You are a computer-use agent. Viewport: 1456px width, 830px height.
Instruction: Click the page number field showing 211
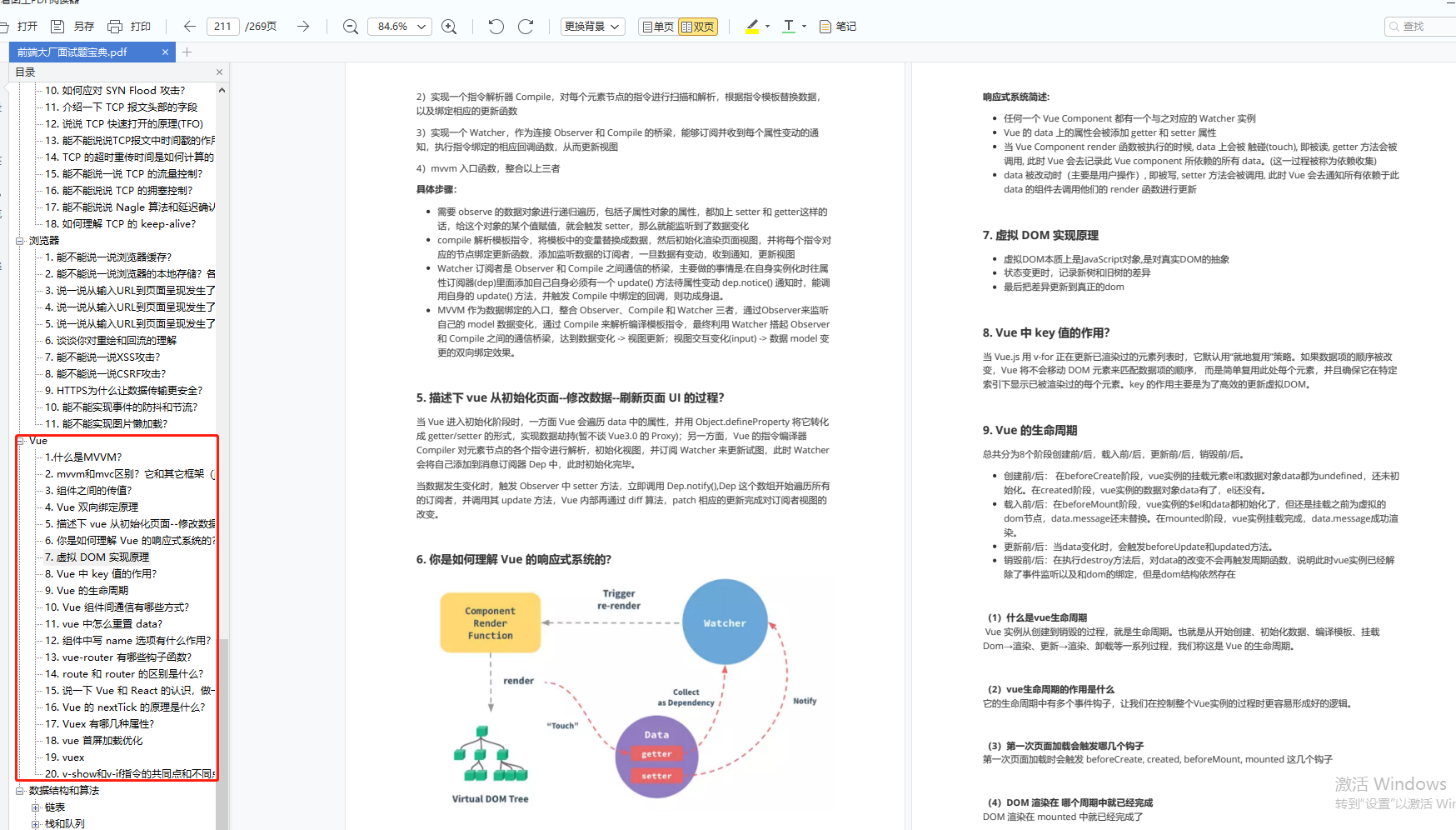[222, 27]
